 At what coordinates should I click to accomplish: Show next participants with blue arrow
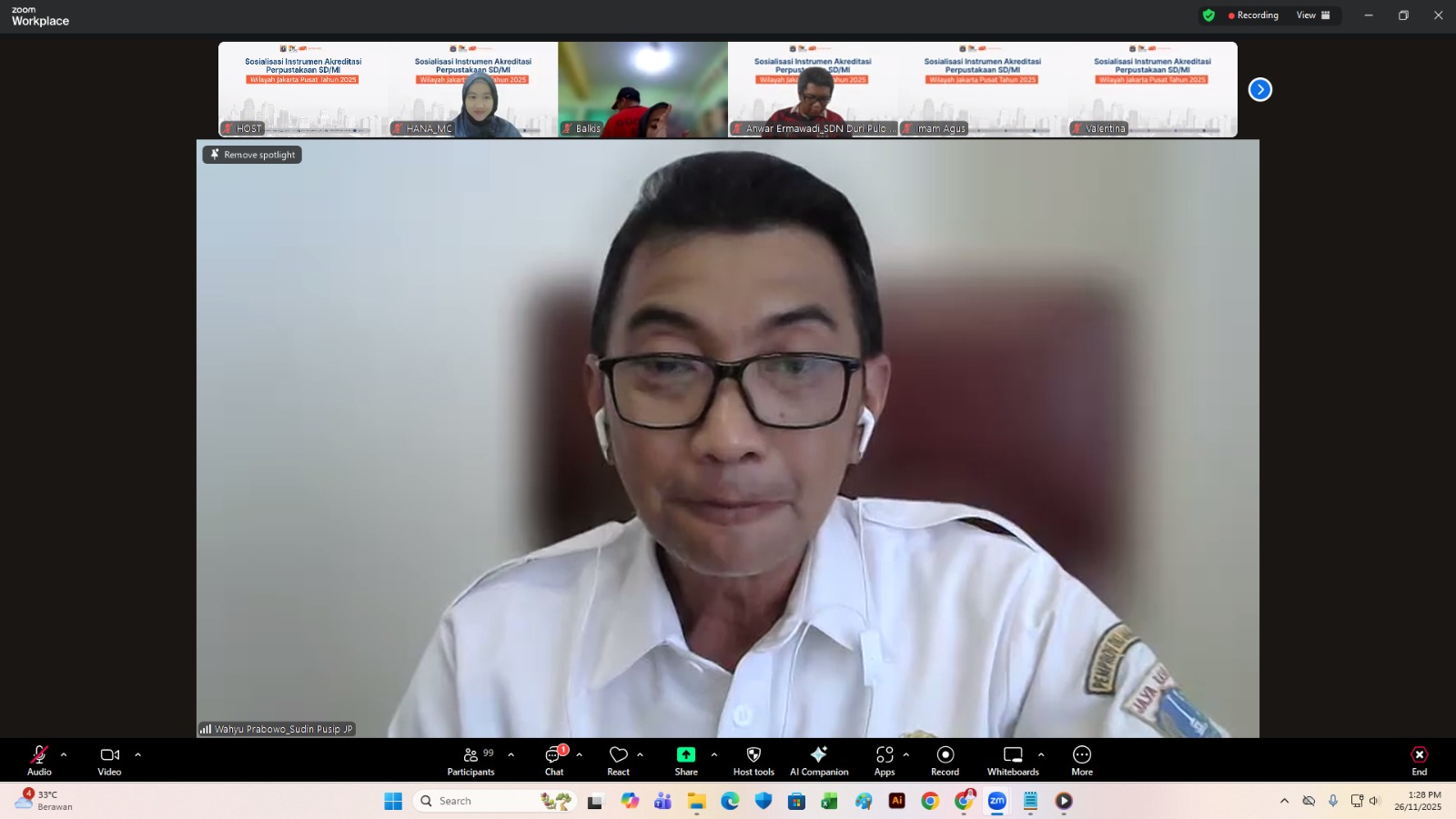pos(1259,89)
